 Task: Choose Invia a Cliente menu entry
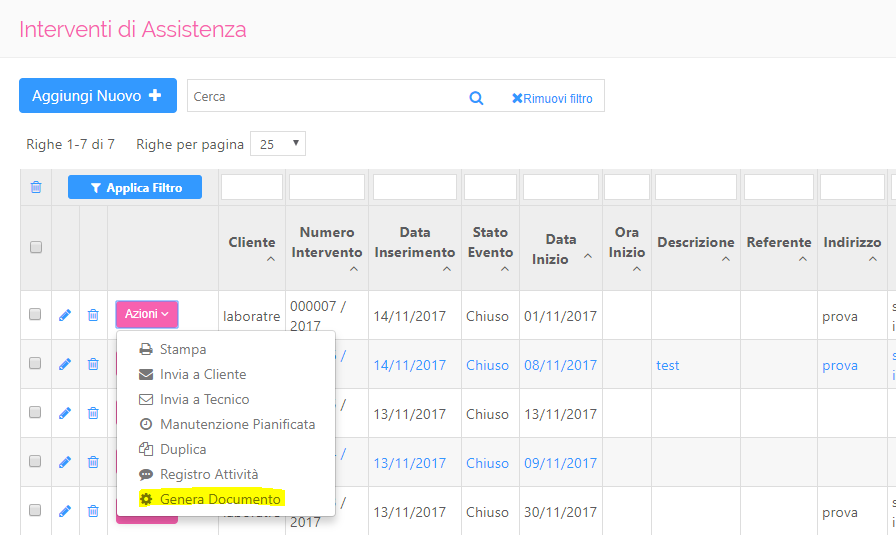[x=193, y=374]
